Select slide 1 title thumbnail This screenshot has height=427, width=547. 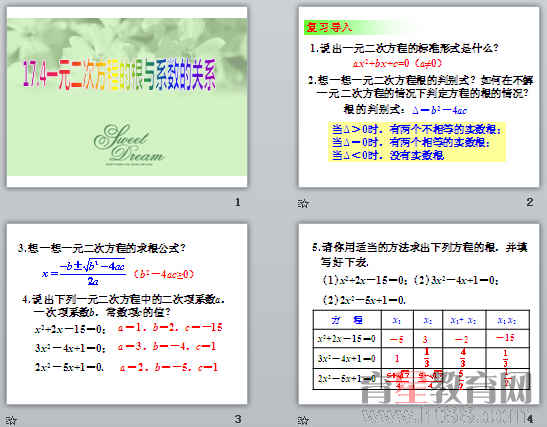(x=127, y=97)
